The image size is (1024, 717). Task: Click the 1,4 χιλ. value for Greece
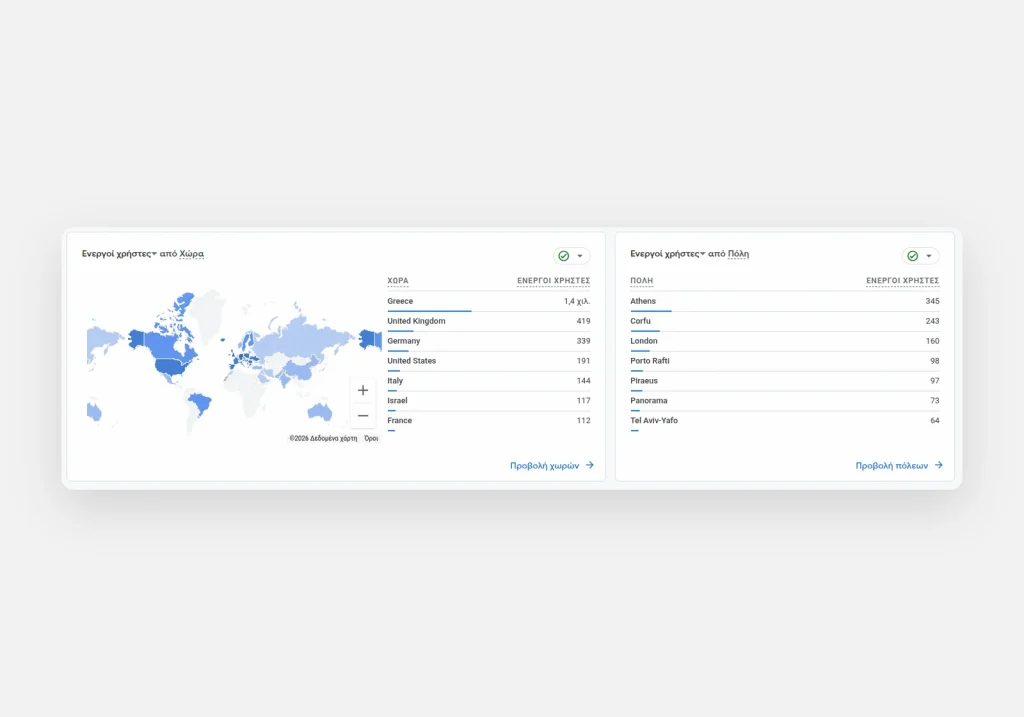[577, 301]
